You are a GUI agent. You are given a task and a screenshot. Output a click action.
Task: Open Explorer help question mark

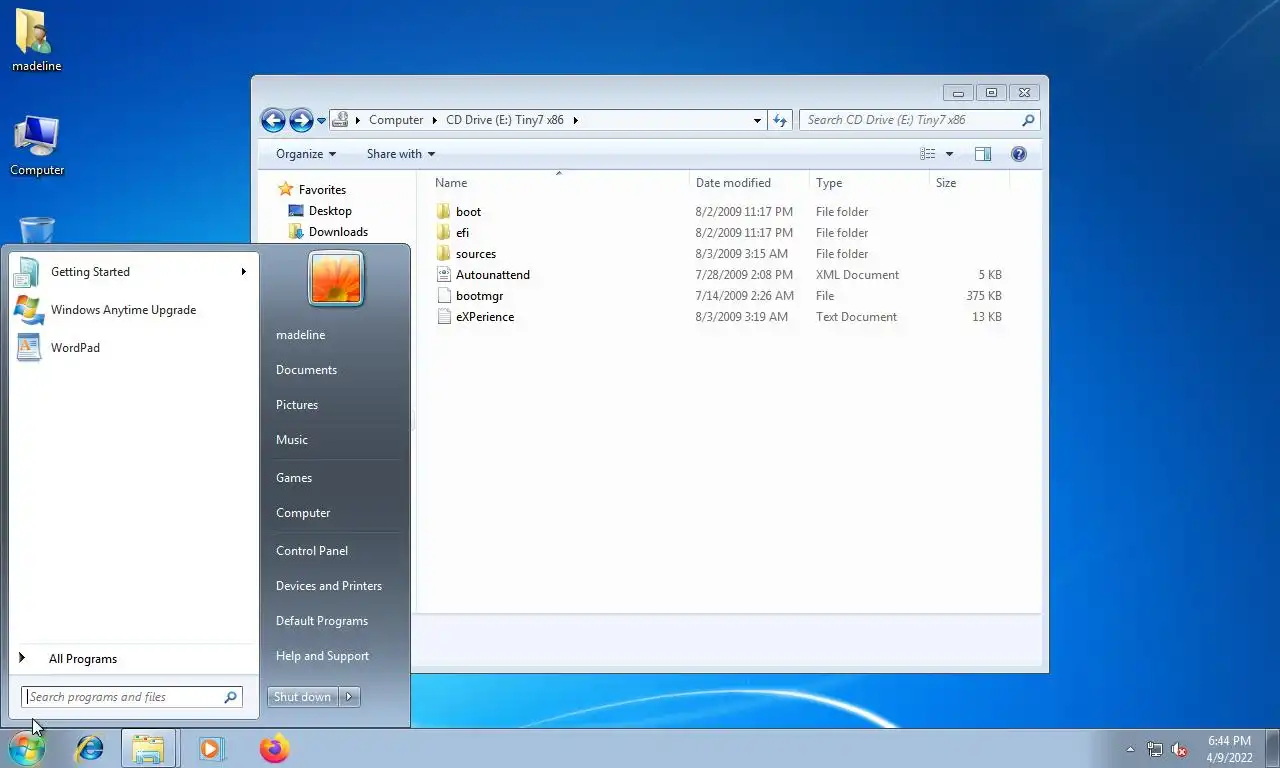(x=1019, y=154)
